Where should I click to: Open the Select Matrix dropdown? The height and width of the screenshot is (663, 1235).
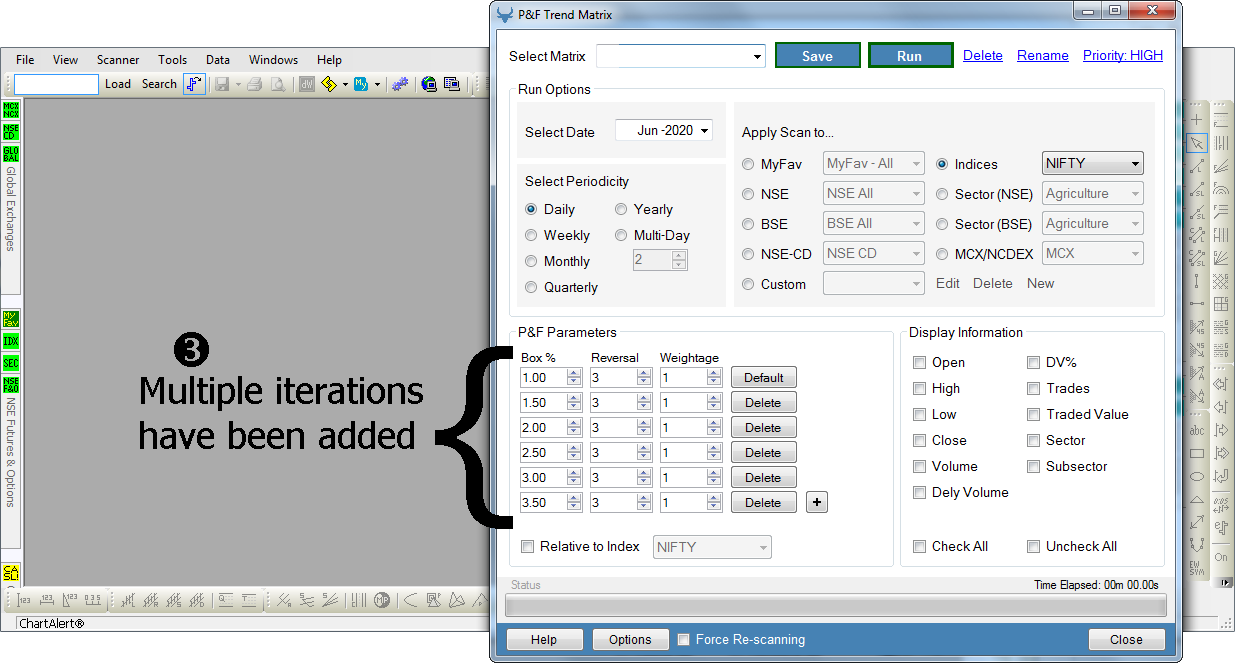tap(680, 57)
